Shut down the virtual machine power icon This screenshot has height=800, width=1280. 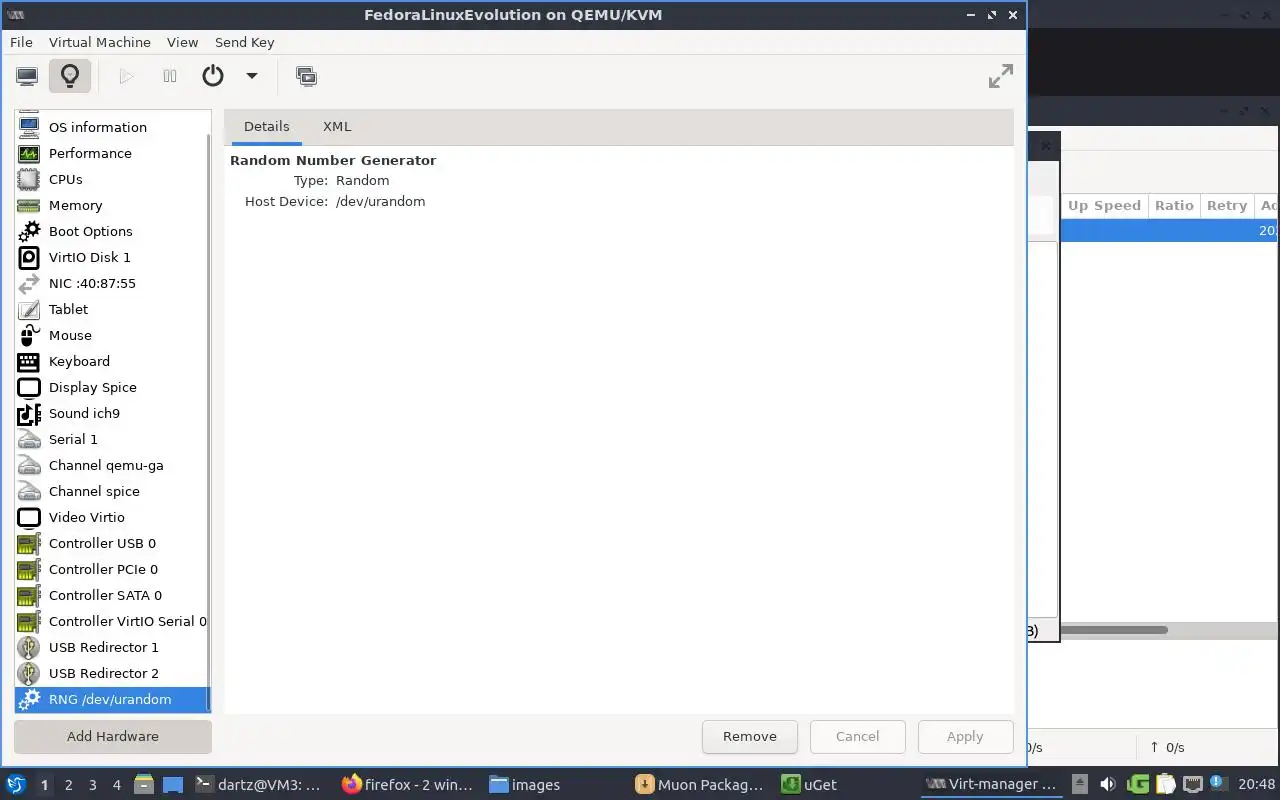click(x=213, y=76)
